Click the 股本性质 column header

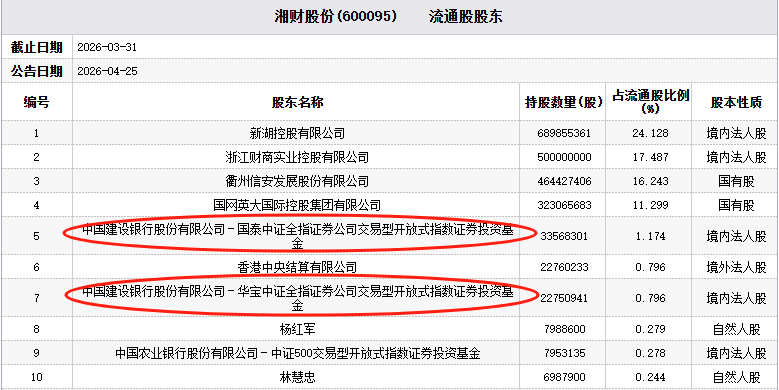(x=736, y=102)
